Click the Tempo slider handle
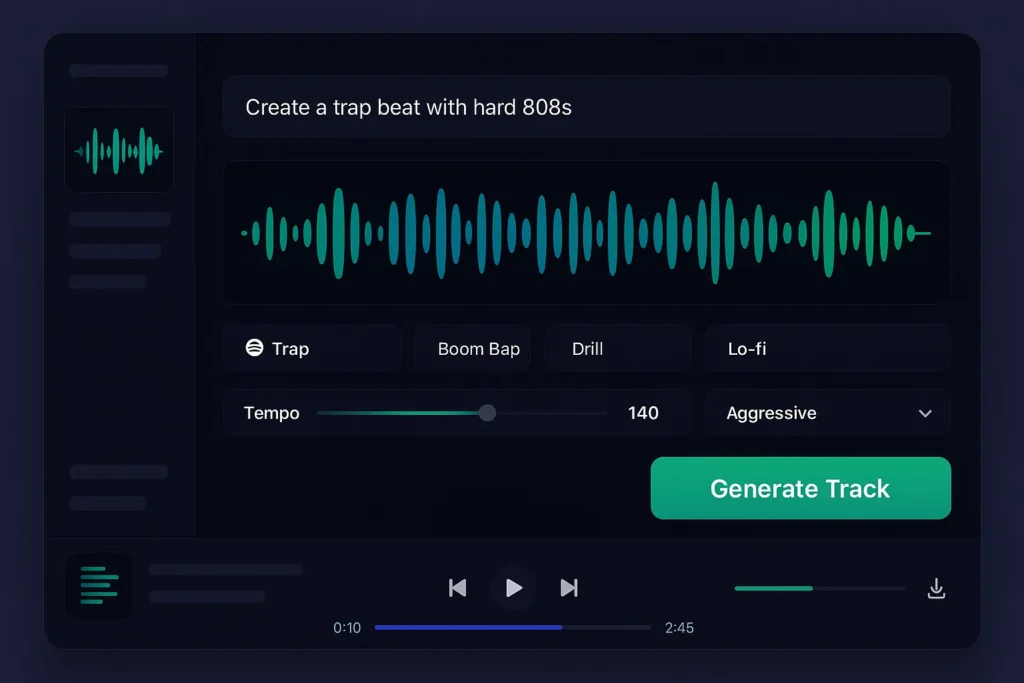 (x=487, y=412)
